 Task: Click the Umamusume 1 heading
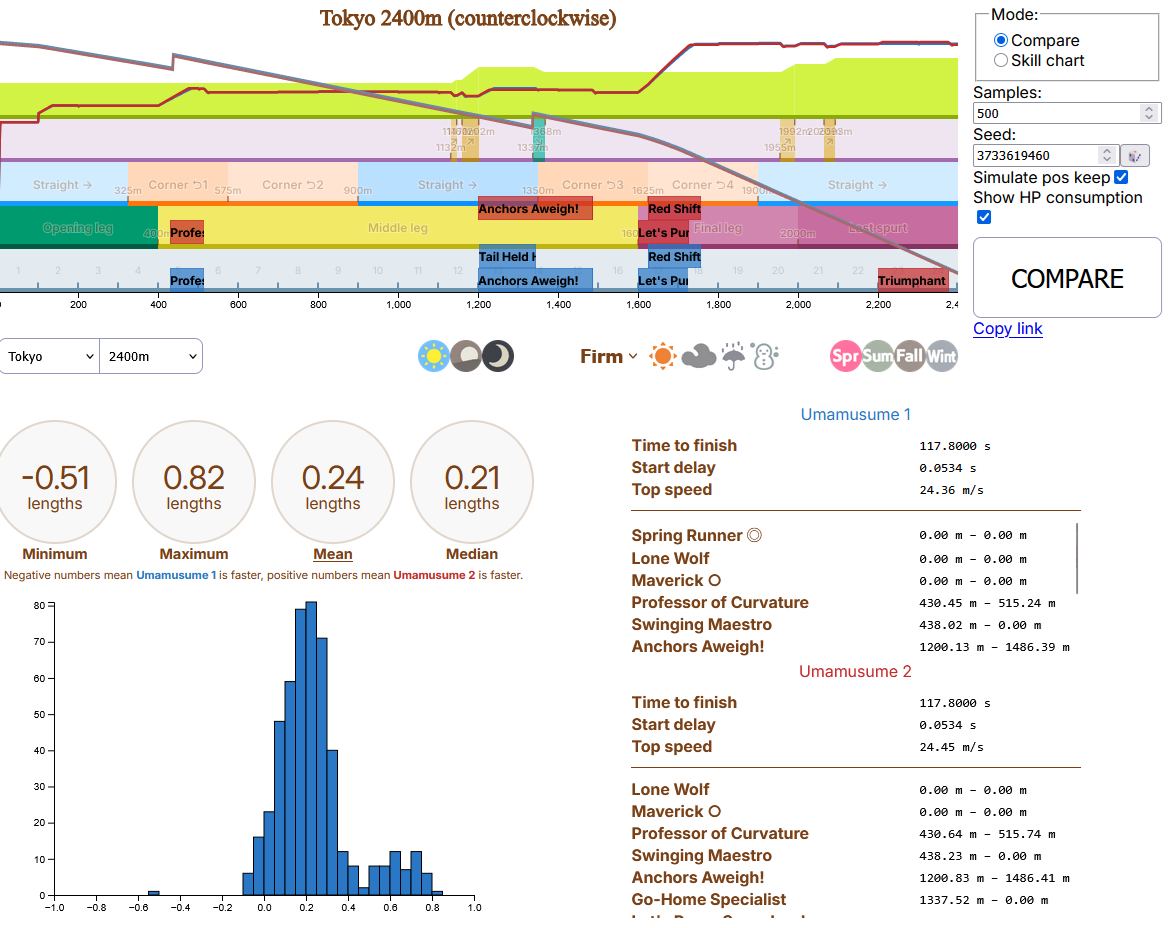(x=855, y=414)
